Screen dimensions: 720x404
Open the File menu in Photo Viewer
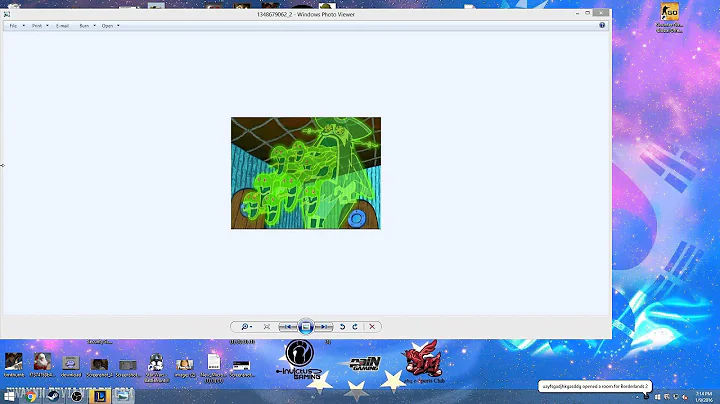click(x=13, y=26)
